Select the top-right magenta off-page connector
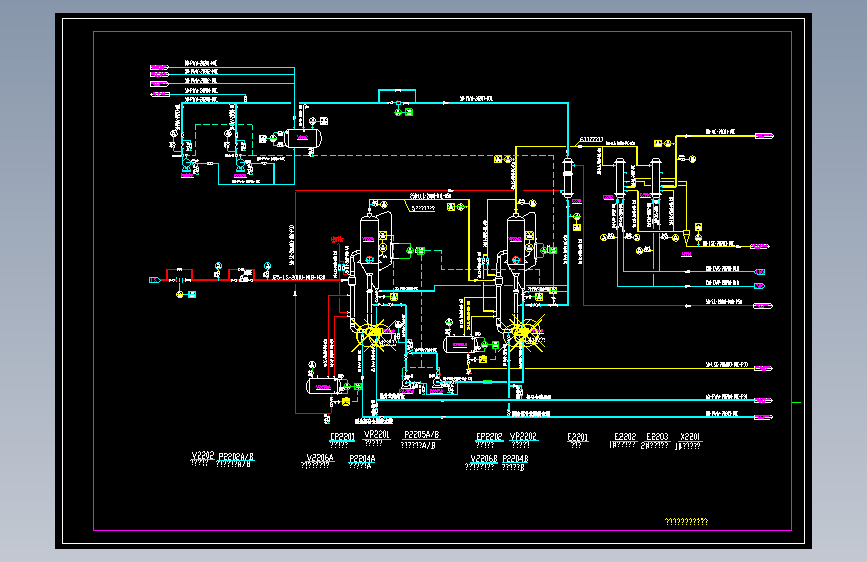 point(764,136)
